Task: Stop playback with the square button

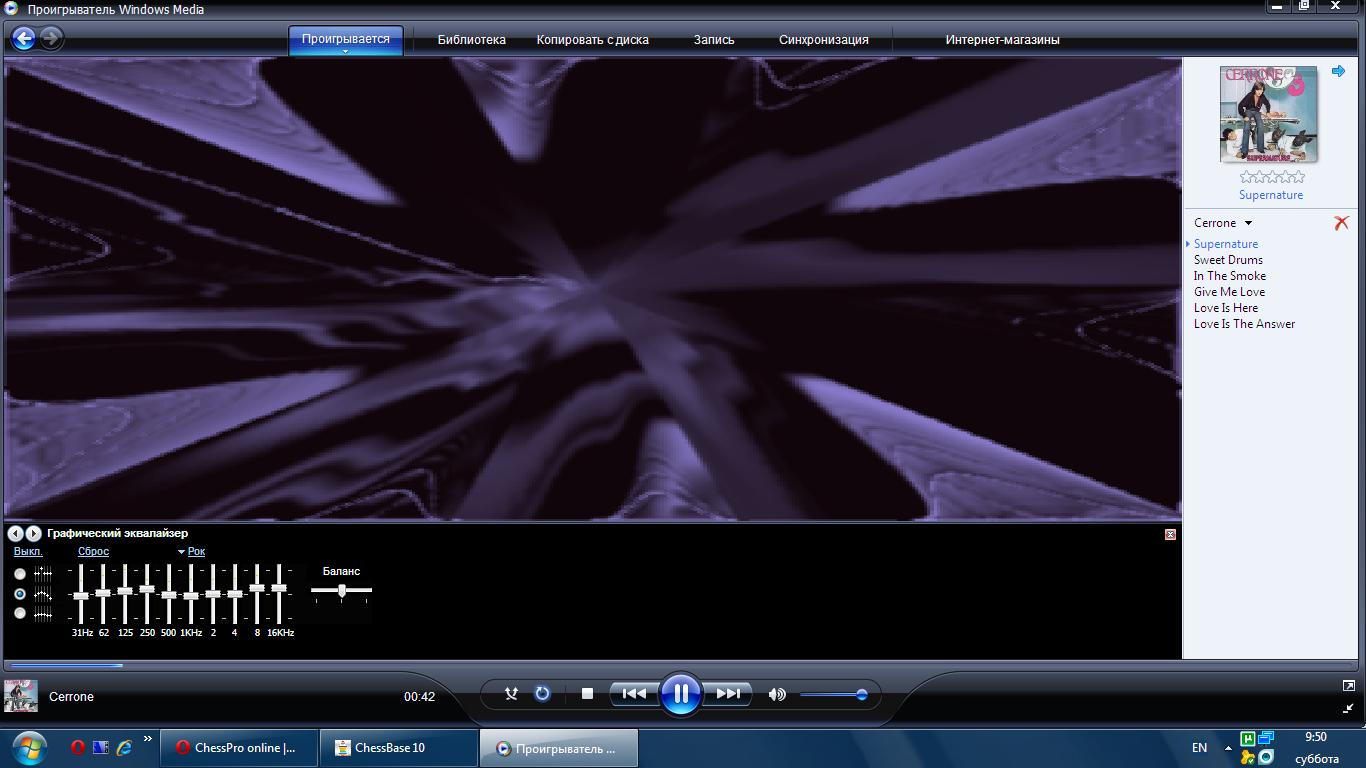Action: click(587, 693)
